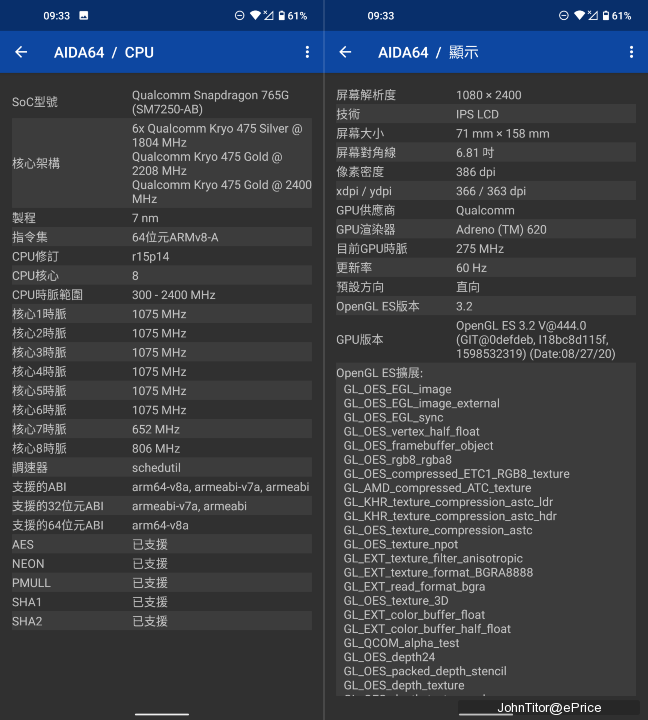The image size is (648, 720).
Task: Select 調速器 schedutil row
Action: pos(162,467)
